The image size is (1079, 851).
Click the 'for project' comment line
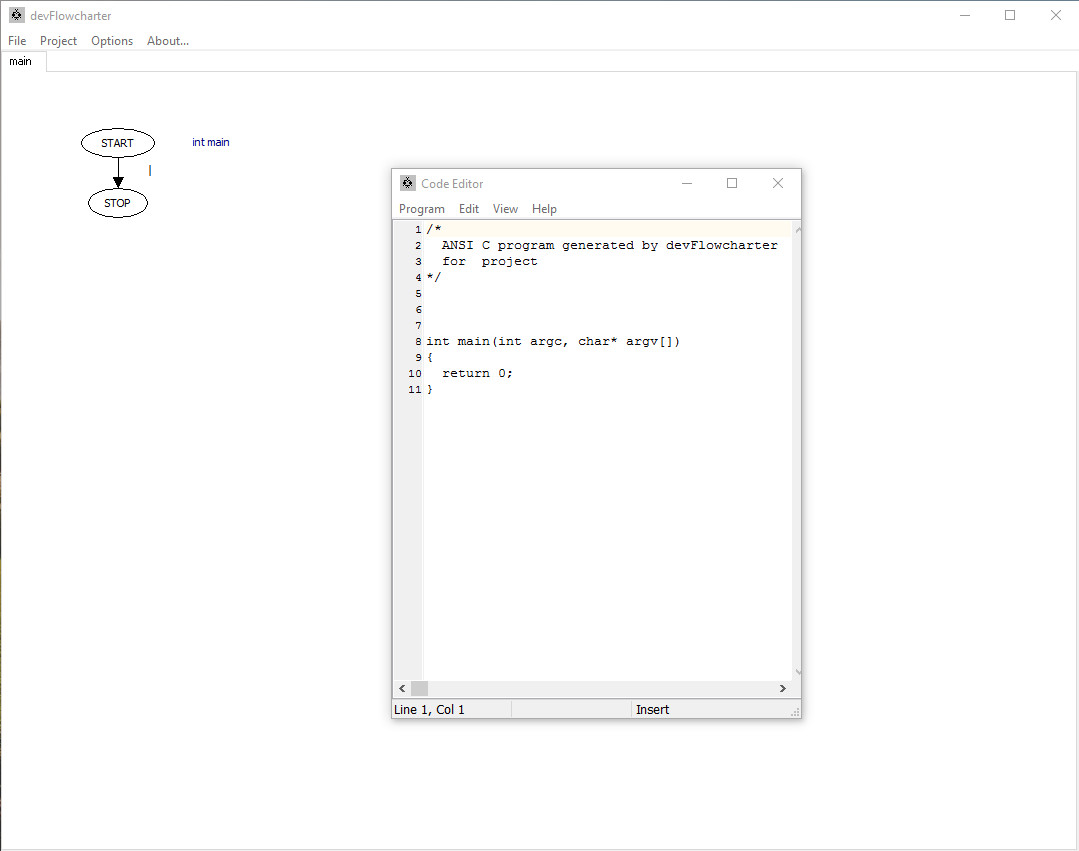489,261
